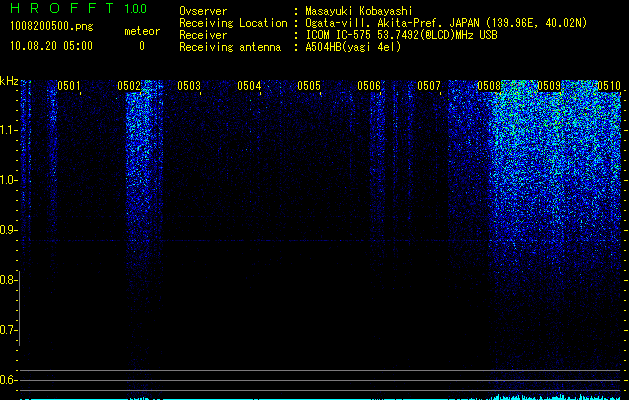The image size is (629, 400).
Task: Click time marker 0510
Action: pyautogui.click(x=609, y=85)
